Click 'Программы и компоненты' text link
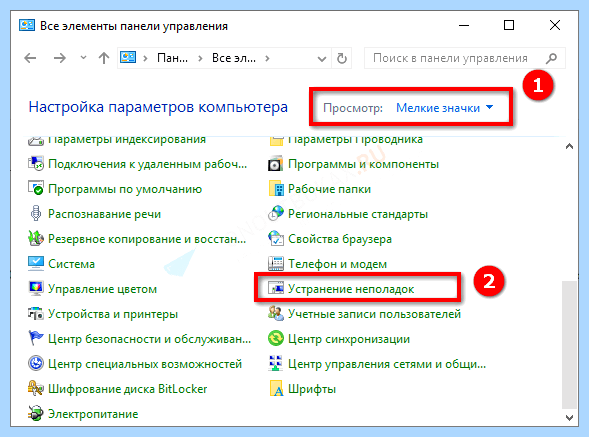589x437 pixels. (363, 164)
